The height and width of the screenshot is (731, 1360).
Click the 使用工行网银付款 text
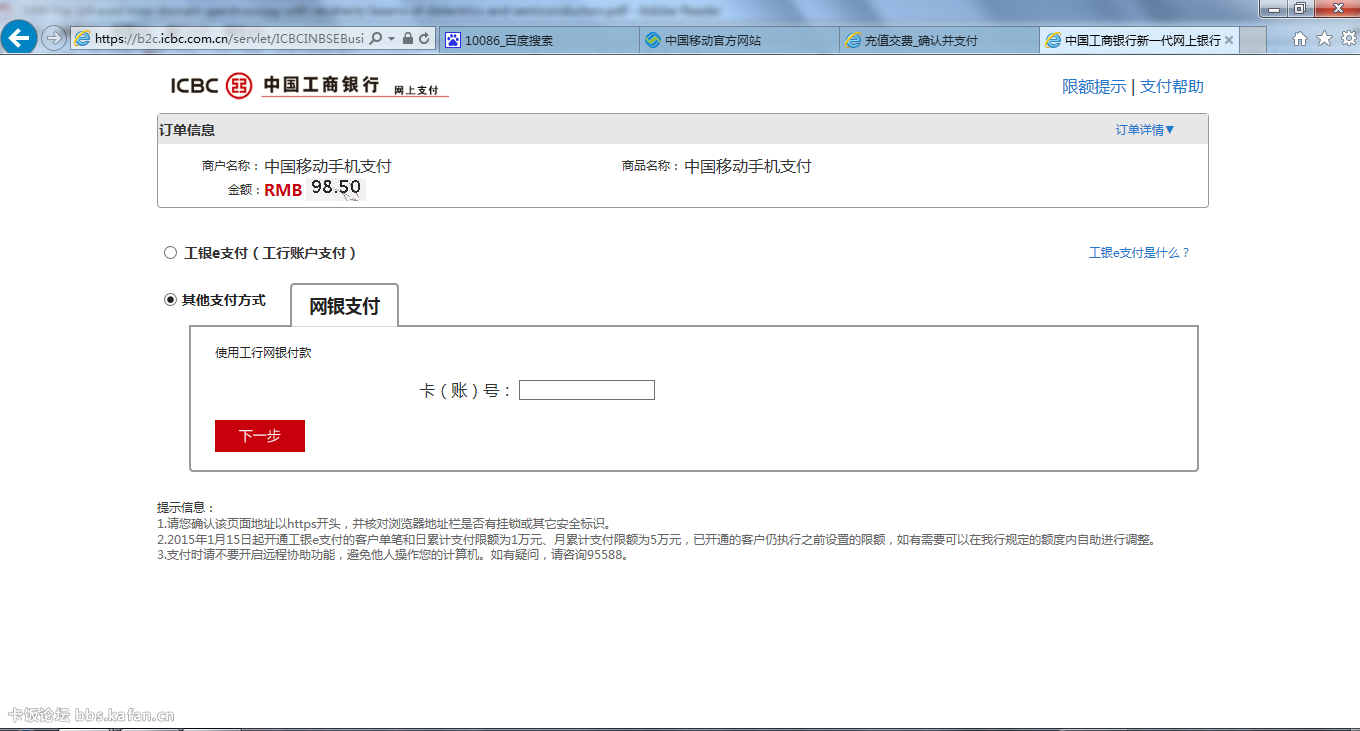[263, 353]
